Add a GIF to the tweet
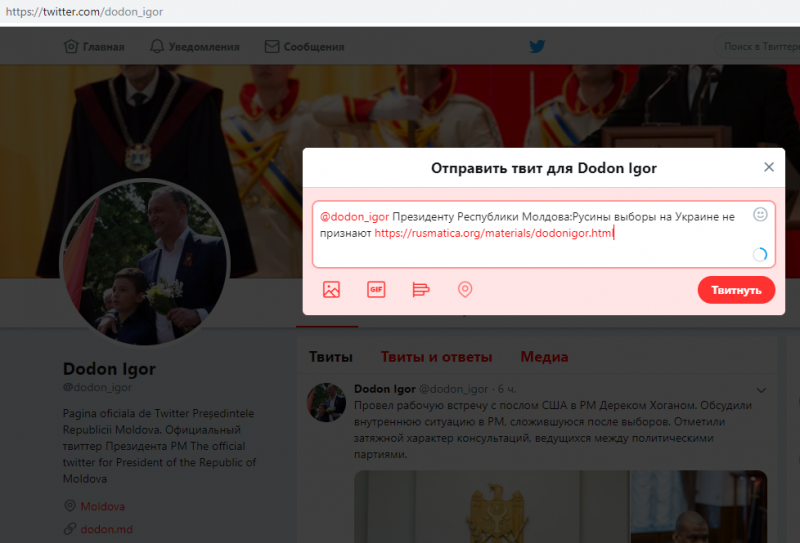The width and height of the screenshot is (800, 543). 376,289
